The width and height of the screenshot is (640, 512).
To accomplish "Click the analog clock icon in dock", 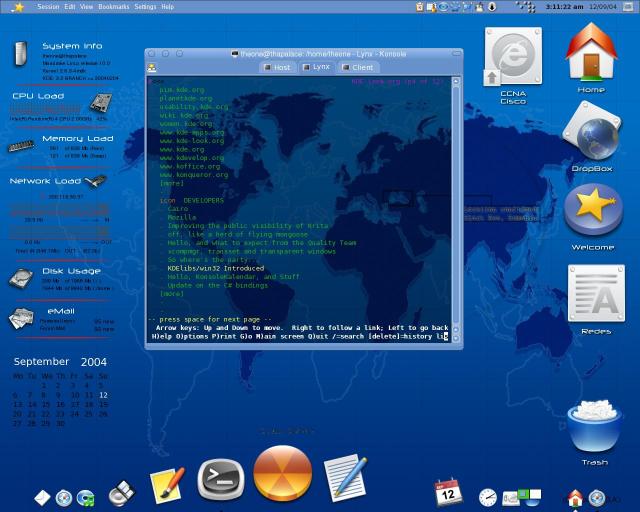I will (x=488, y=497).
